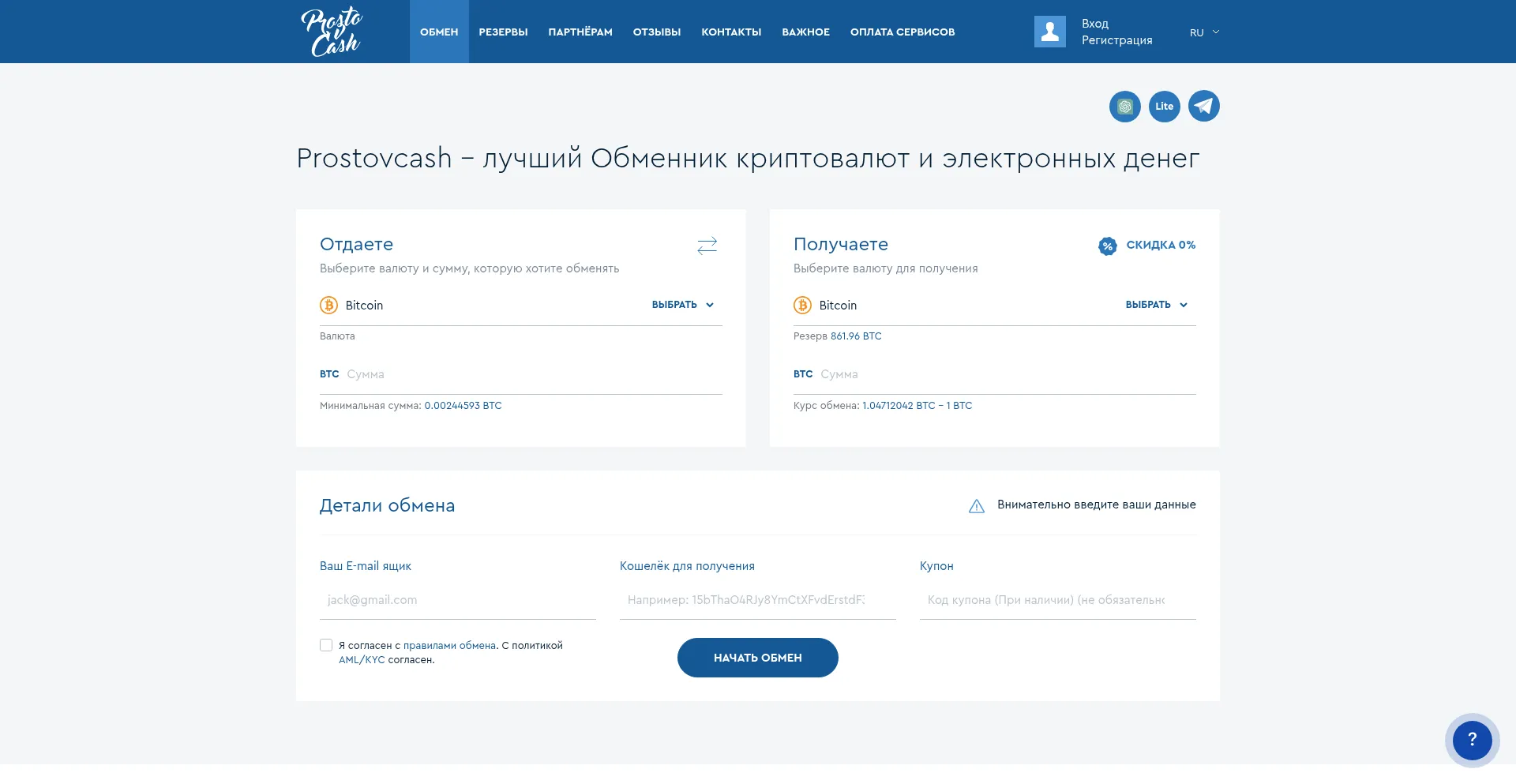Open the RU language selector
This screenshot has height=784, width=1516.
tap(1205, 32)
